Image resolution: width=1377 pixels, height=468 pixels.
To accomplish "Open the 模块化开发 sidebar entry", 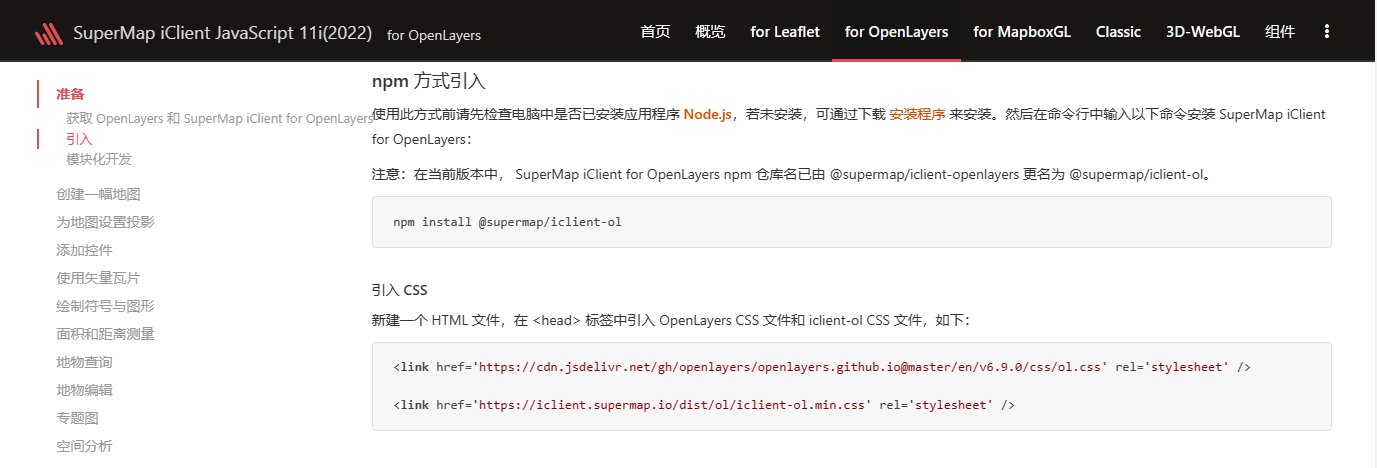I will [x=99, y=159].
